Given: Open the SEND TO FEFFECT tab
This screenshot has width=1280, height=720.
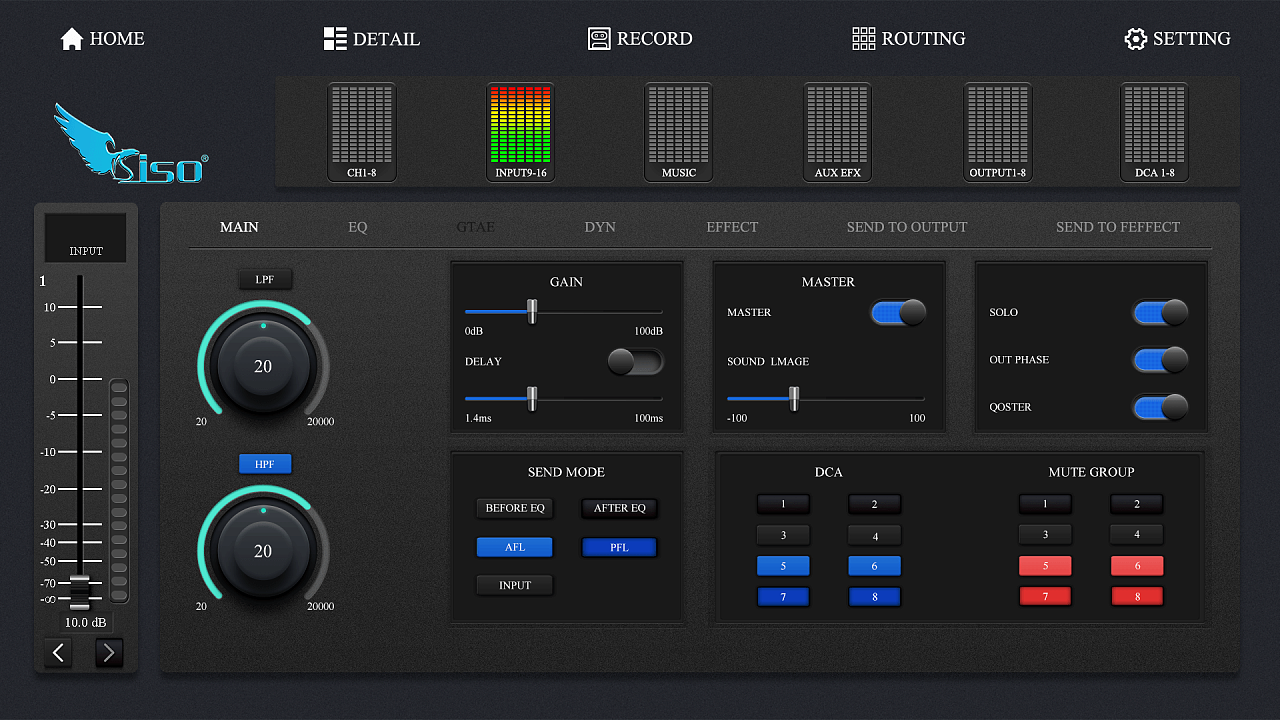Looking at the screenshot, I should click(1118, 227).
